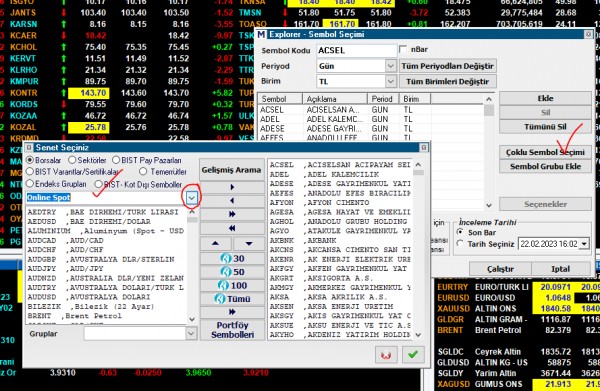Open the Birim TL dropdown
600x391 pixels.
click(390, 81)
